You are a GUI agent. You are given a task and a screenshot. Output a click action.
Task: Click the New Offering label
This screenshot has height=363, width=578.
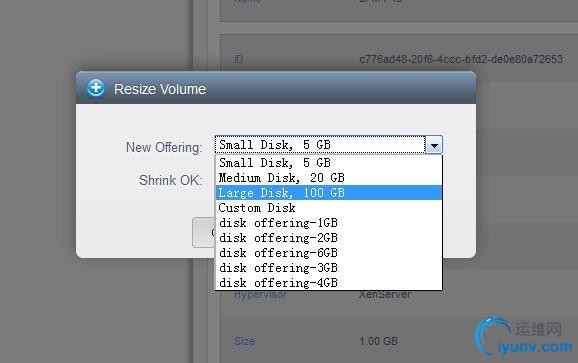click(x=164, y=147)
